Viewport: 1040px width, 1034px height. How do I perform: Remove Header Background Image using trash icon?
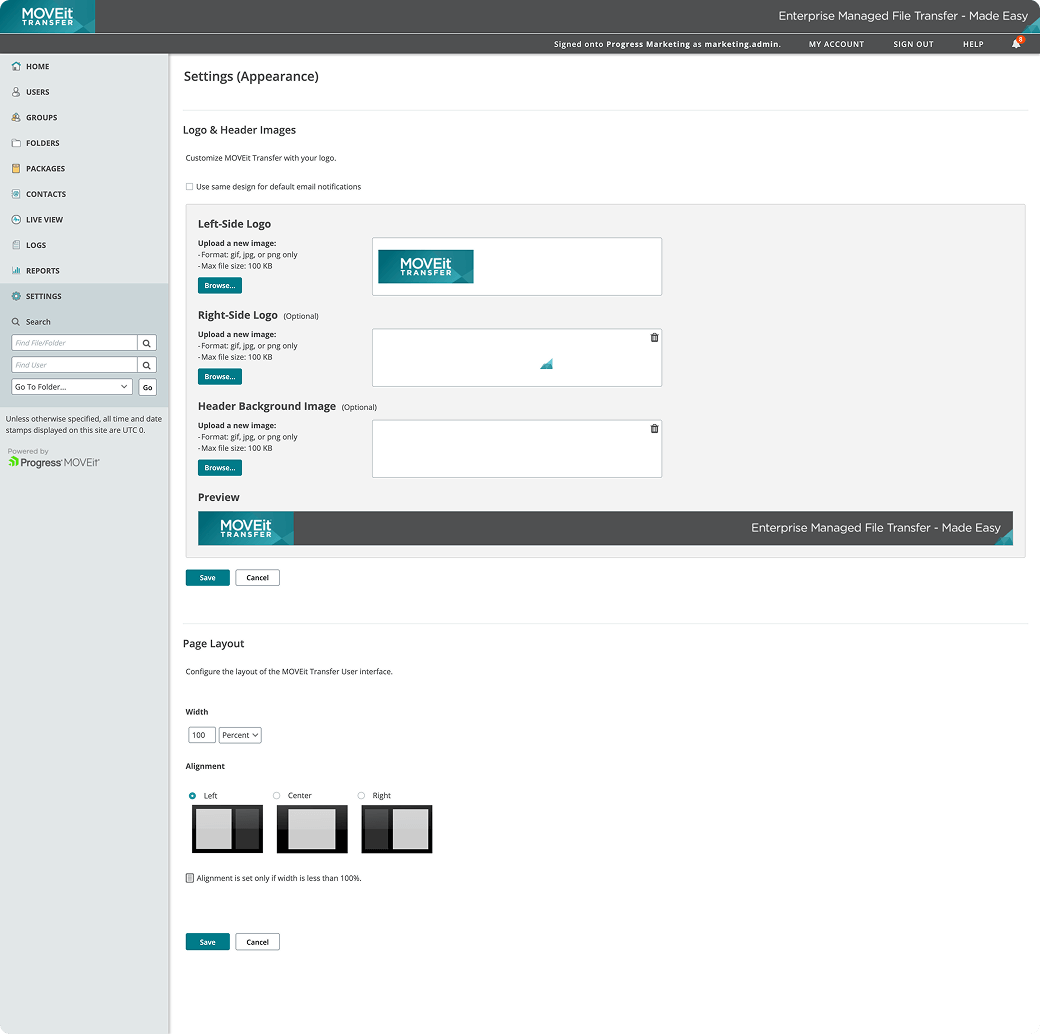(654, 429)
